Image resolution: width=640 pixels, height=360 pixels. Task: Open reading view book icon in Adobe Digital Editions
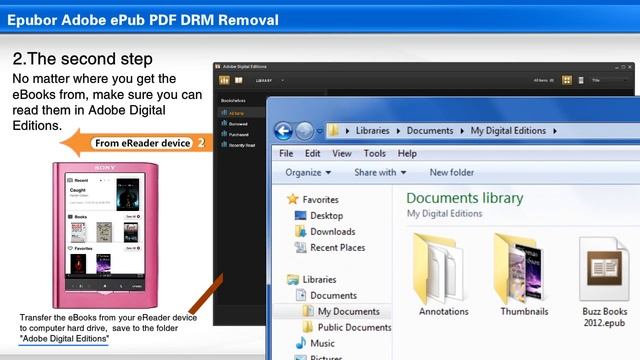[238, 80]
